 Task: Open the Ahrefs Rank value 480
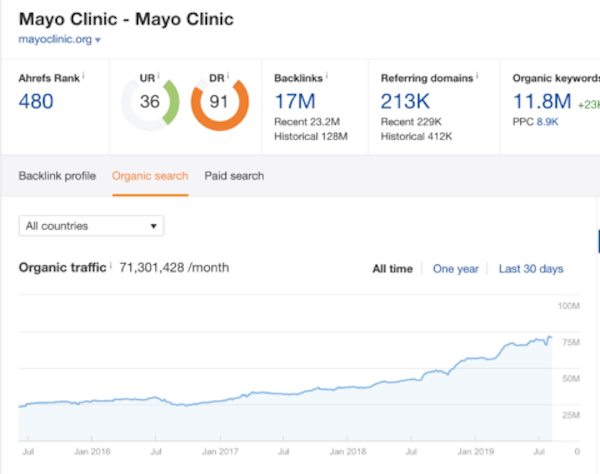click(x=36, y=101)
